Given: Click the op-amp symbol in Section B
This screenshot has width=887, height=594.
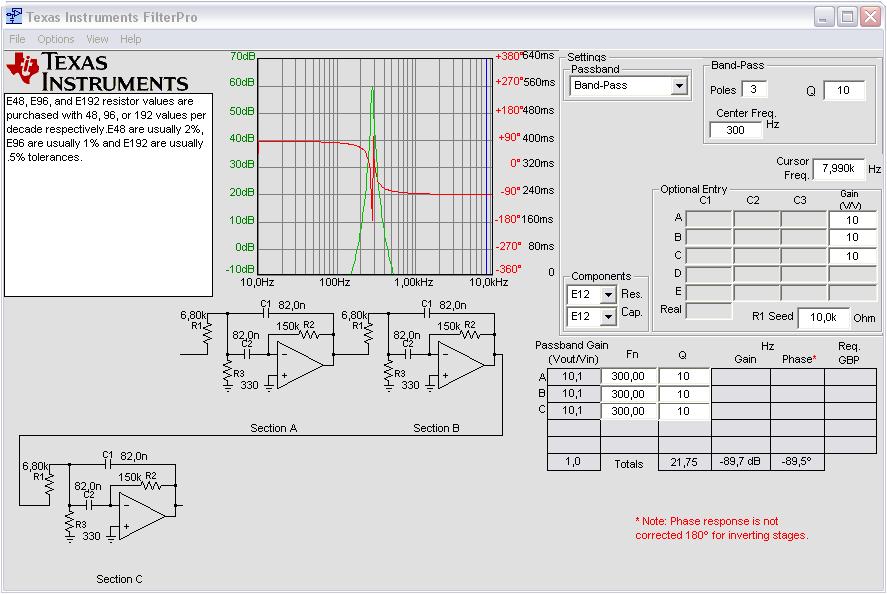Looking at the screenshot, I should (460, 365).
